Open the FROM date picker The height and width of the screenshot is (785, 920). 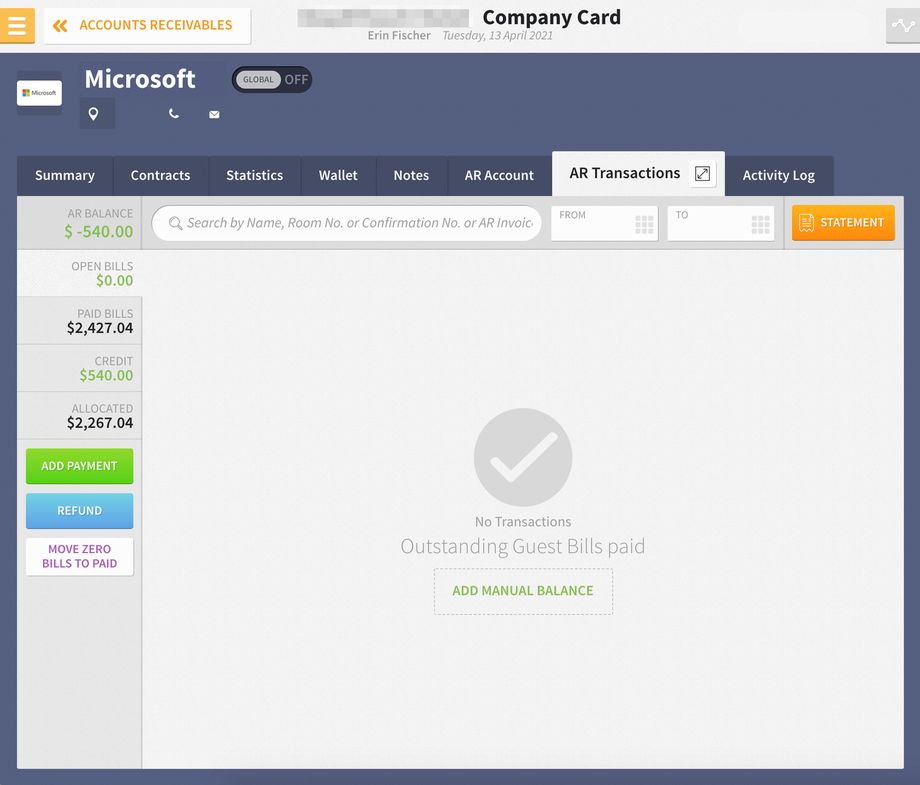point(604,223)
